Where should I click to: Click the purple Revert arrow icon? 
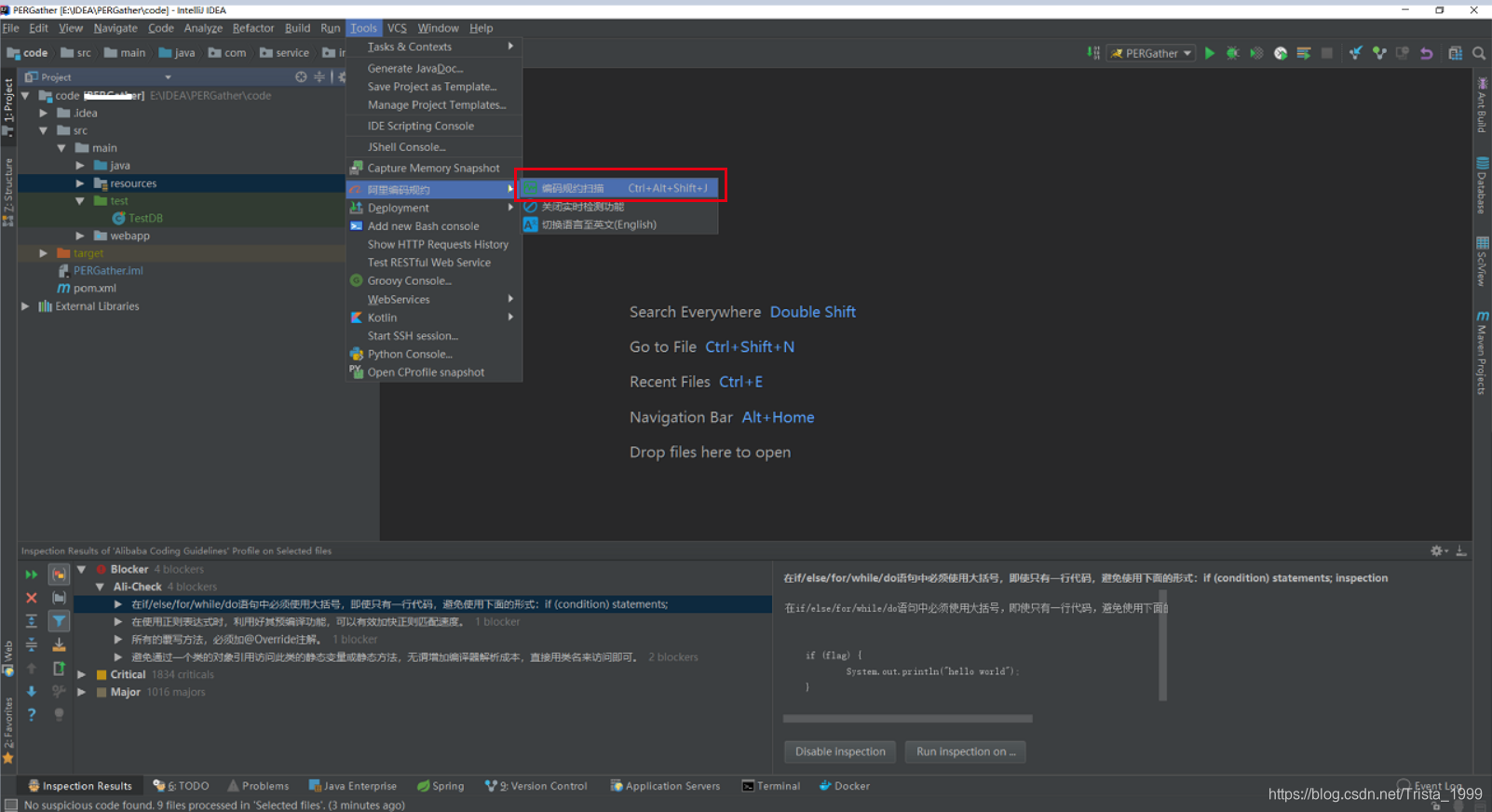[1427, 53]
